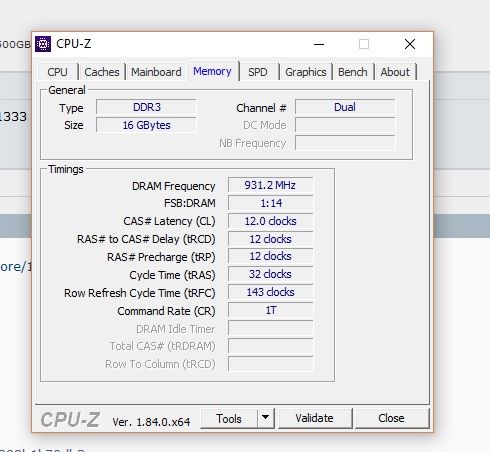Click the Channel # label

261,108
